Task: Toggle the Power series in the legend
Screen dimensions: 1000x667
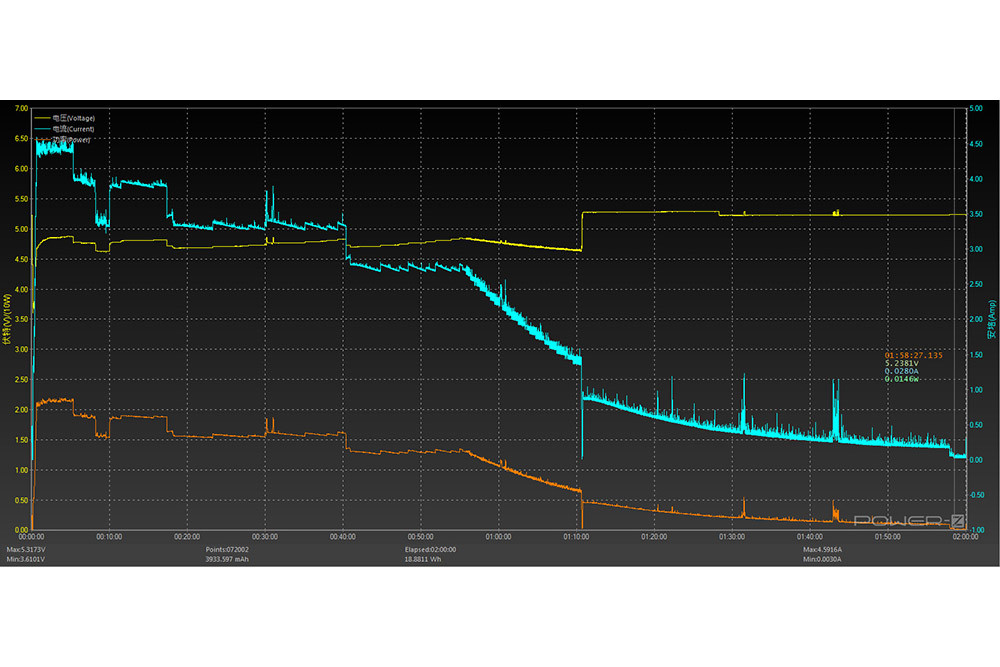Action: (x=73, y=140)
